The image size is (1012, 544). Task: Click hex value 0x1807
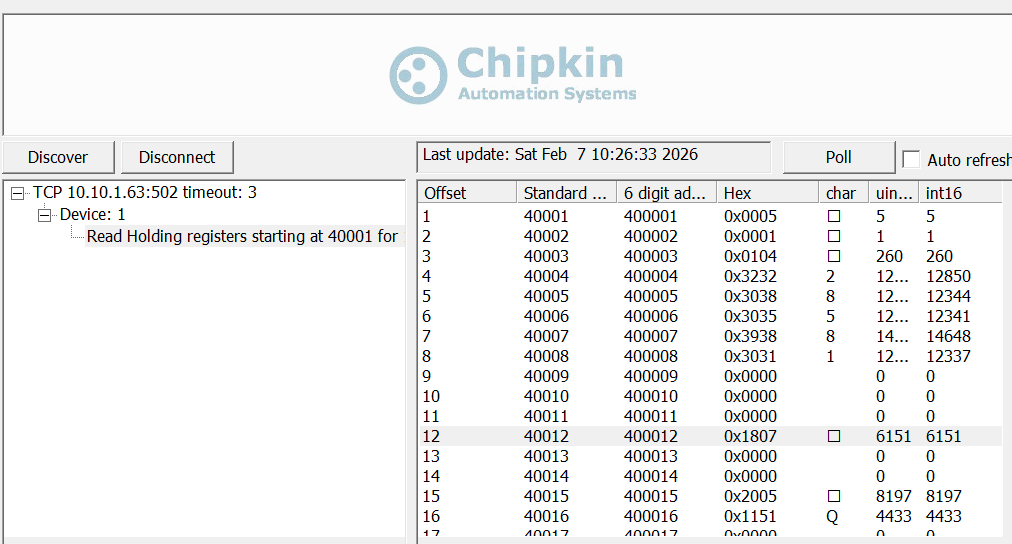(x=750, y=436)
